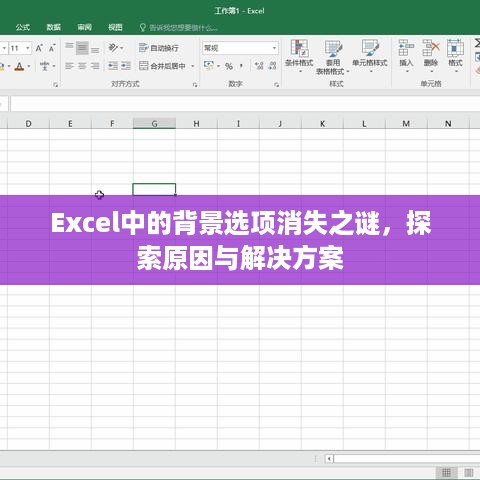The image size is (480, 480).
Task: Select column E header
Action: coord(70,124)
